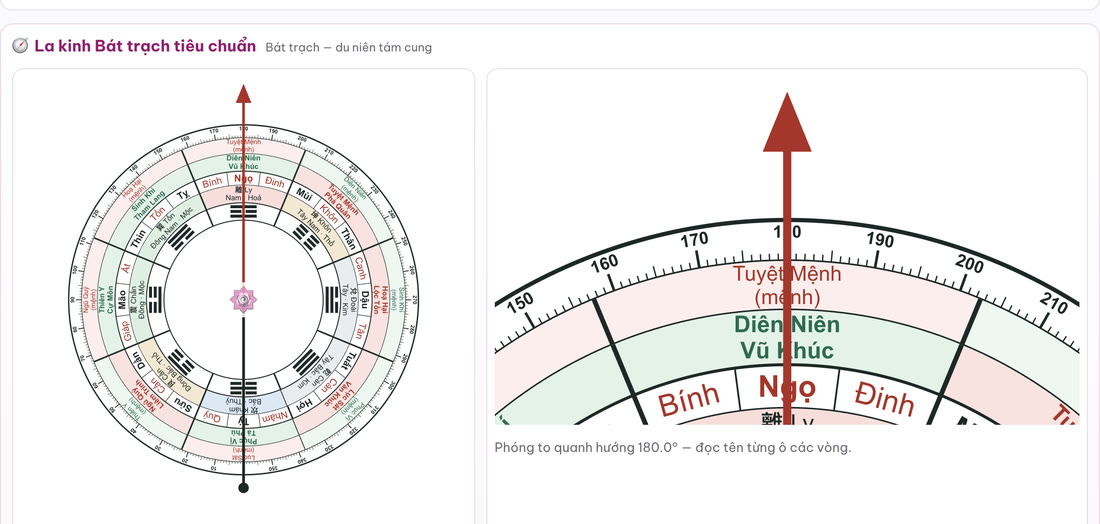Click Hoạ Hại Lộc Tồn on the full compass
This screenshot has height=524, width=1100.
coord(380,299)
